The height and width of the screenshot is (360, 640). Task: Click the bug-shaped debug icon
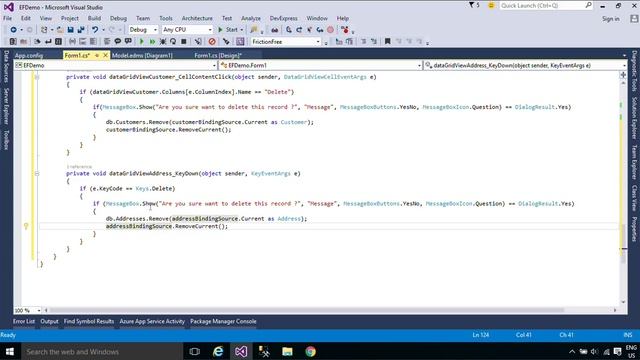point(163,42)
